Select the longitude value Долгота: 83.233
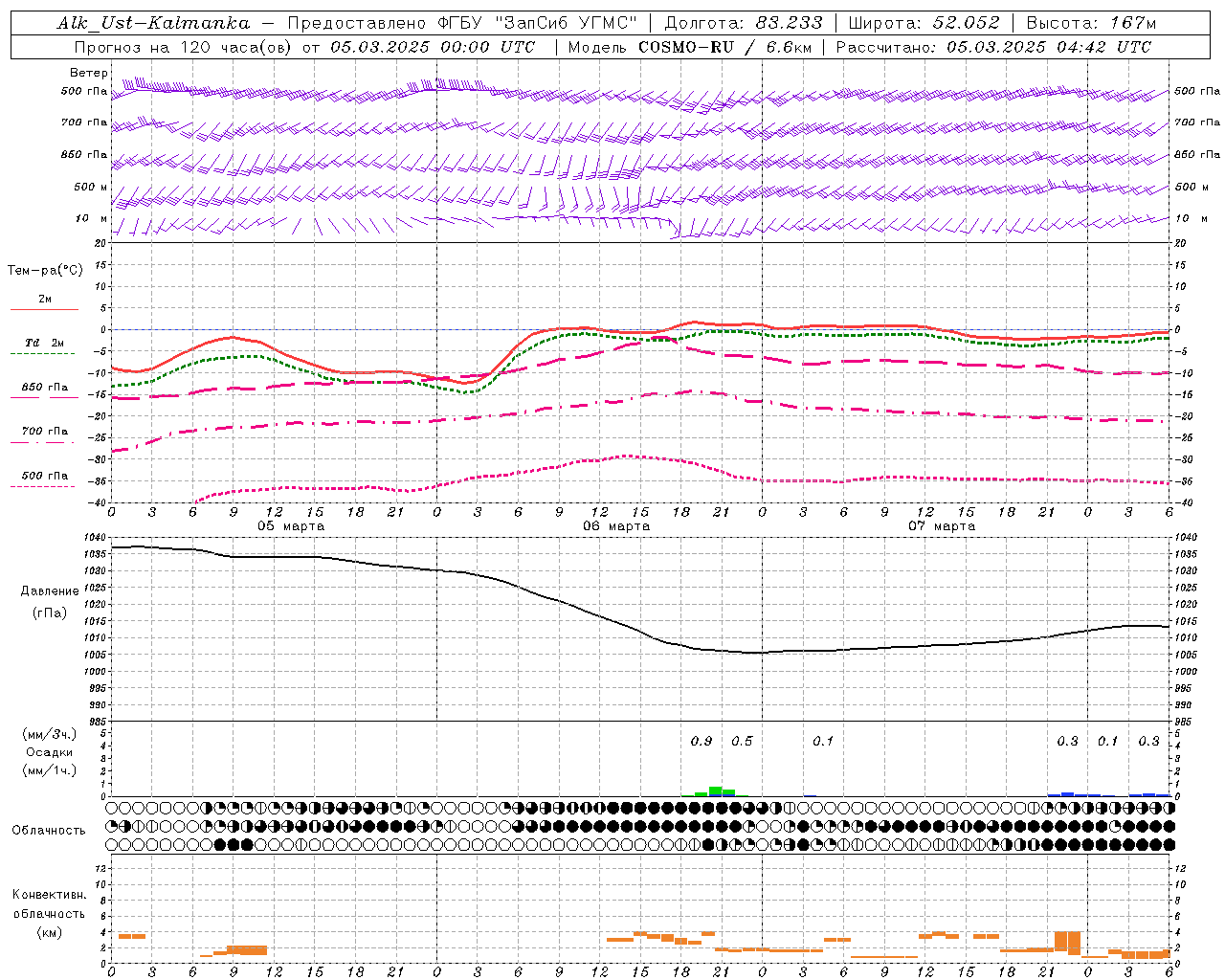Screen dimensions: 1225x980 [743, 23]
